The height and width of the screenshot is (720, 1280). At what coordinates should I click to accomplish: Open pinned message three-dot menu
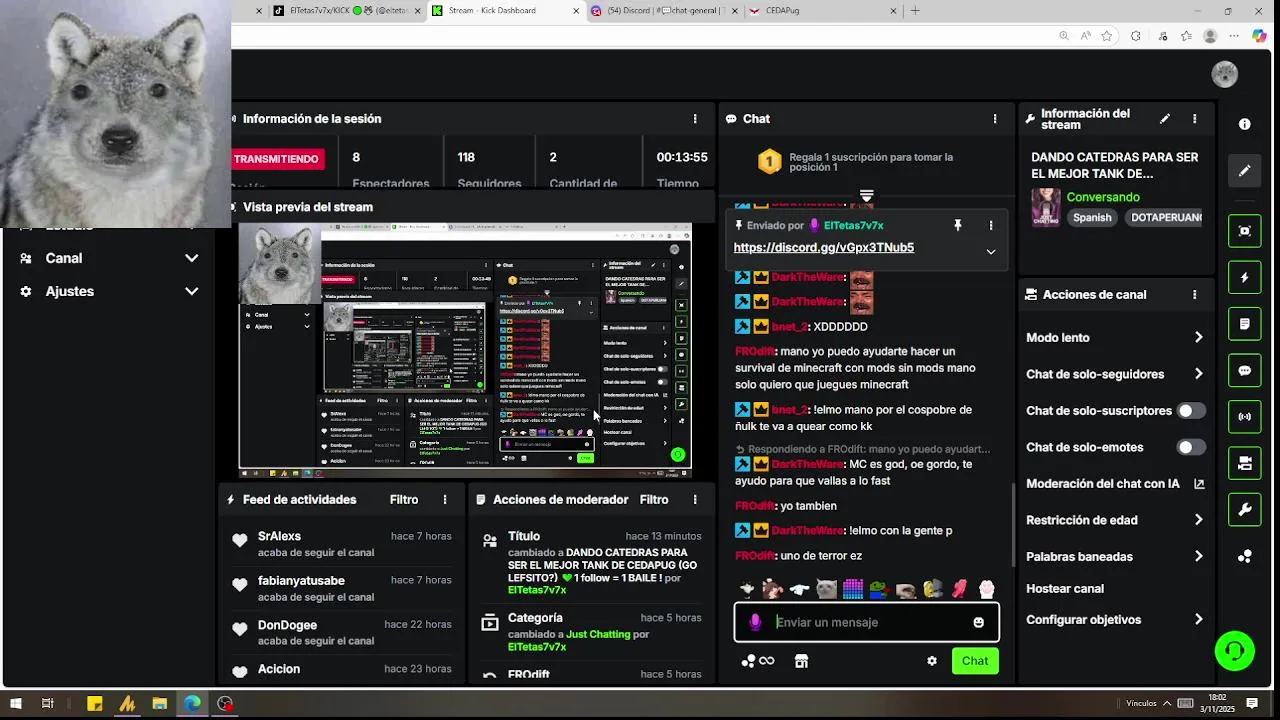(x=991, y=226)
